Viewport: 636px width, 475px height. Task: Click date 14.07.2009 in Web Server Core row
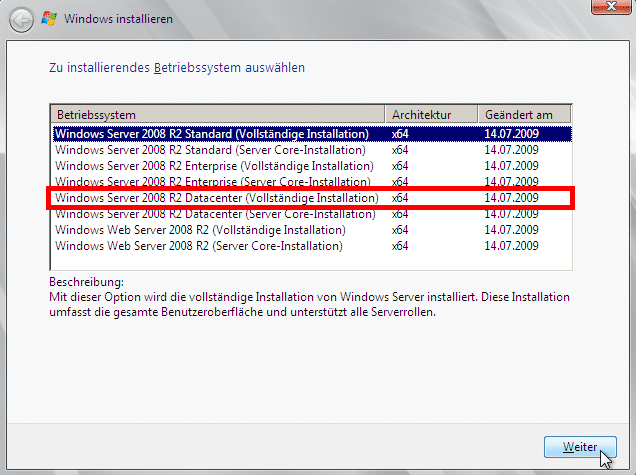[511, 246]
